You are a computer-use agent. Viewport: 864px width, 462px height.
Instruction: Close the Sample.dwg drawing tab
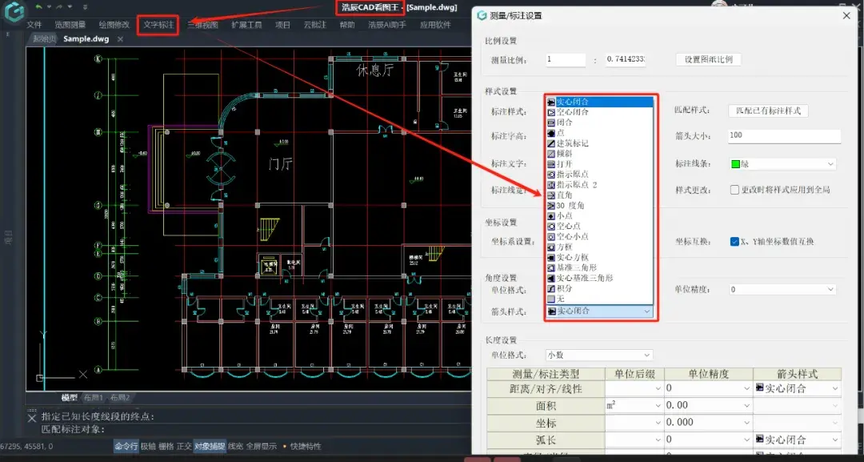coord(120,39)
